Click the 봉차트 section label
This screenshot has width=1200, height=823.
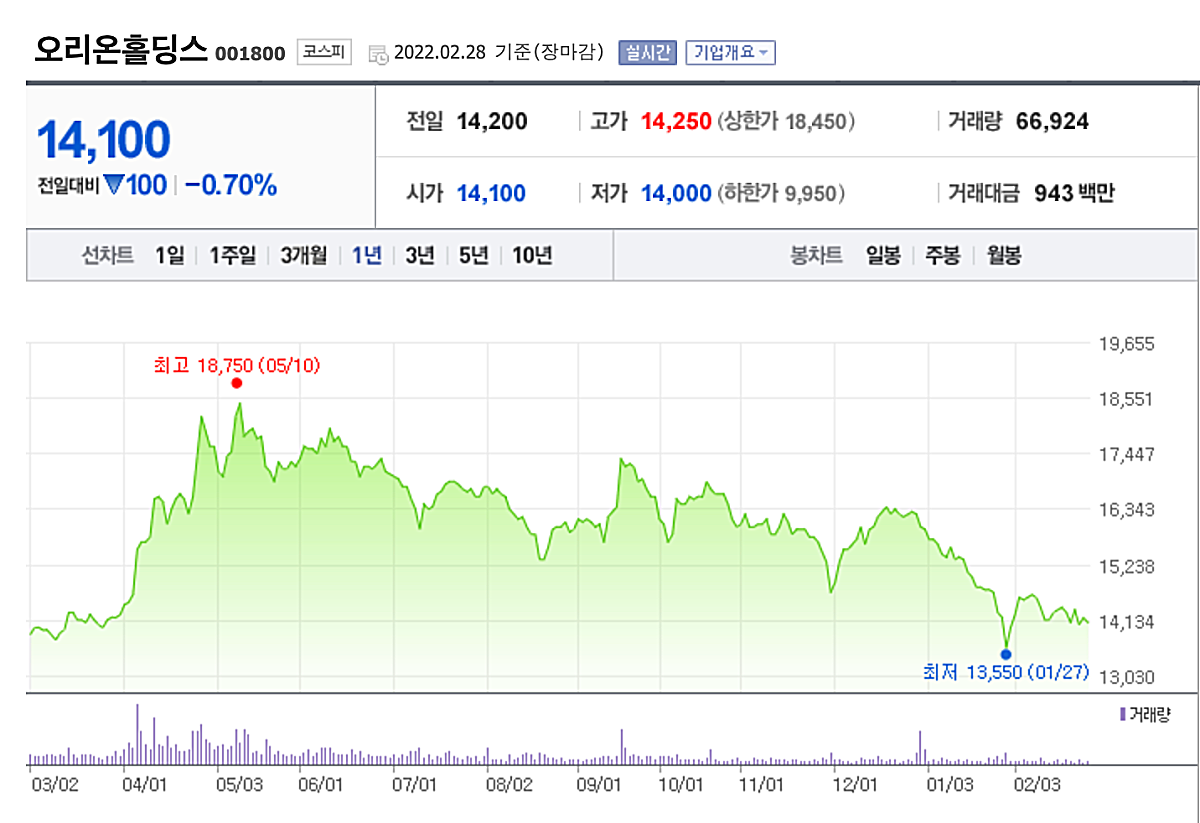(816, 255)
